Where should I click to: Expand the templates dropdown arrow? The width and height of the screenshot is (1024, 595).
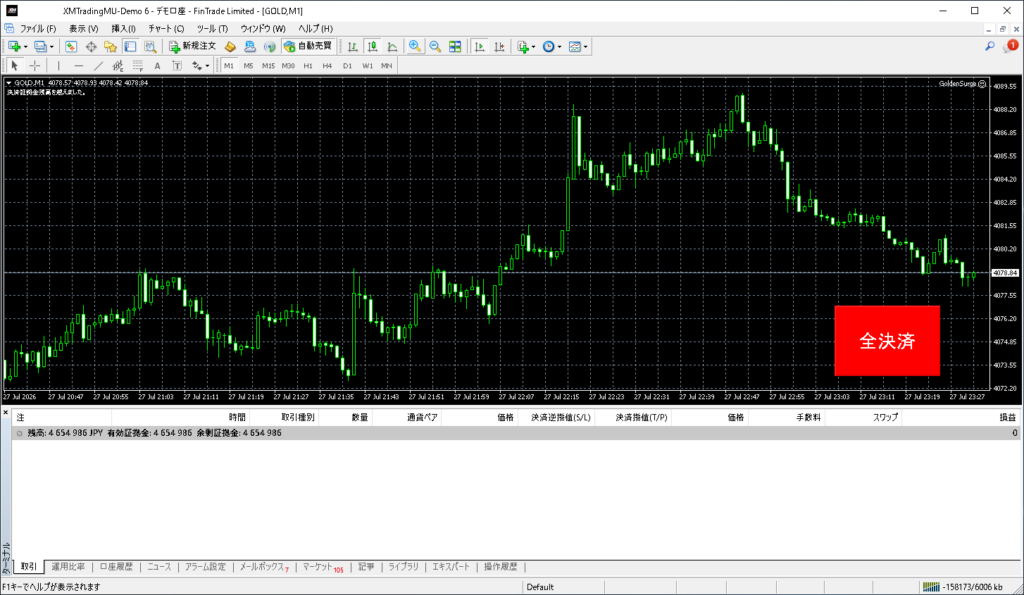[x=586, y=47]
